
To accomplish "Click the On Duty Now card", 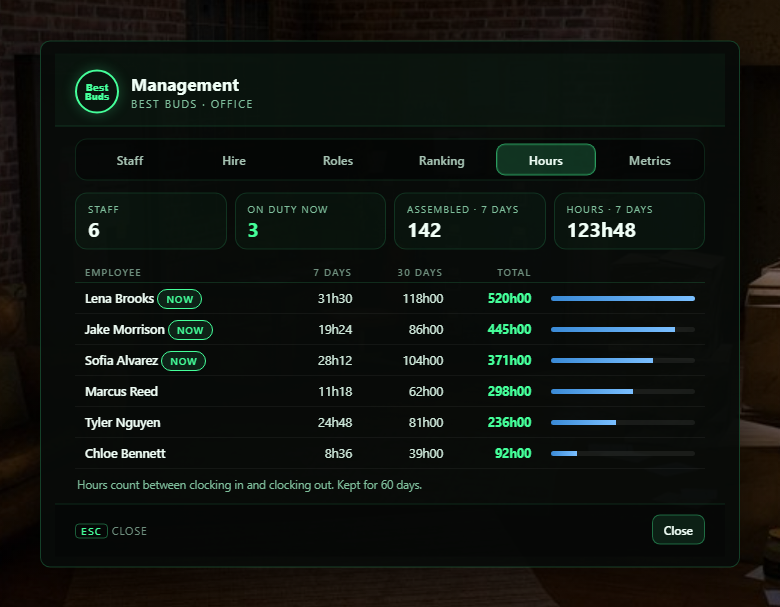I will pos(310,221).
